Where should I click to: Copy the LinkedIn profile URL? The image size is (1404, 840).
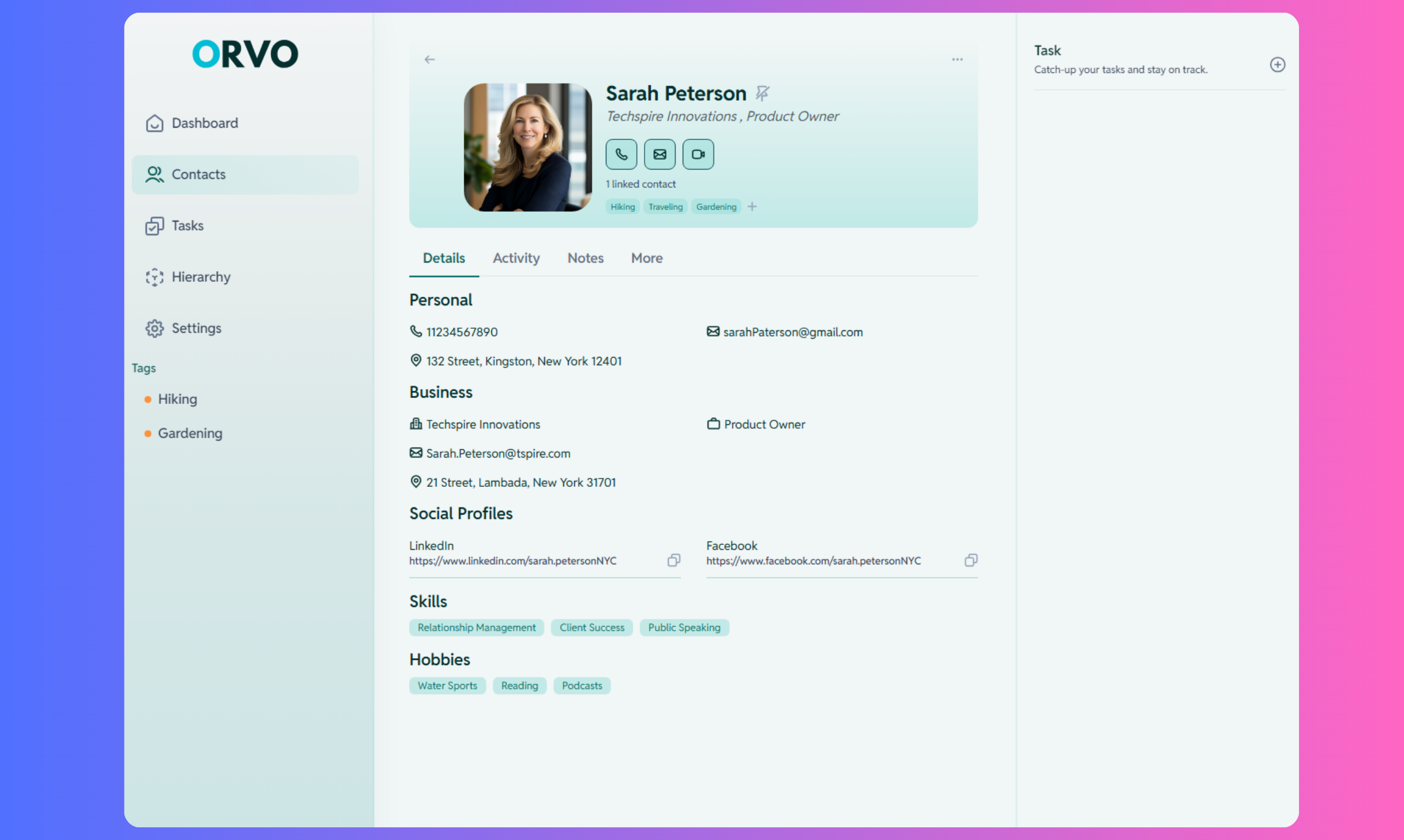click(x=674, y=560)
